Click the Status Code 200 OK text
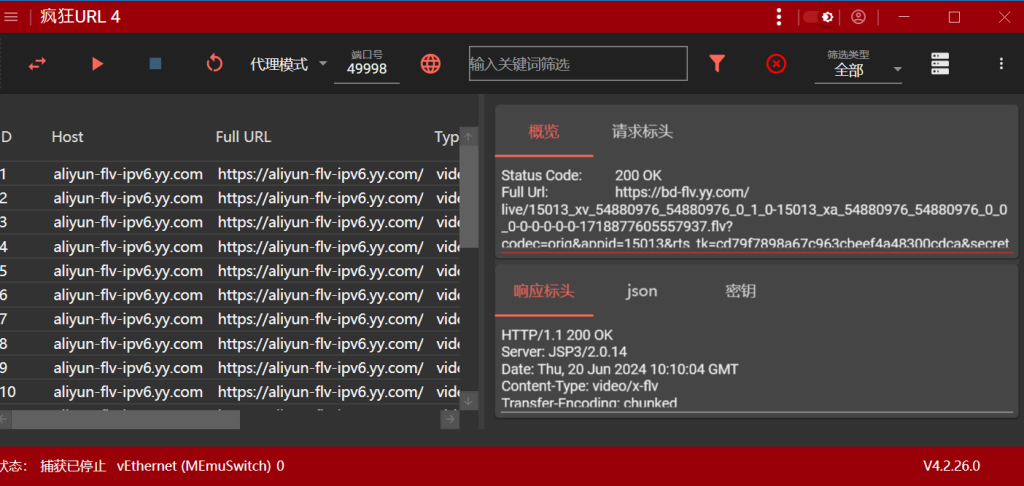1024x486 pixels. pos(581,175)
